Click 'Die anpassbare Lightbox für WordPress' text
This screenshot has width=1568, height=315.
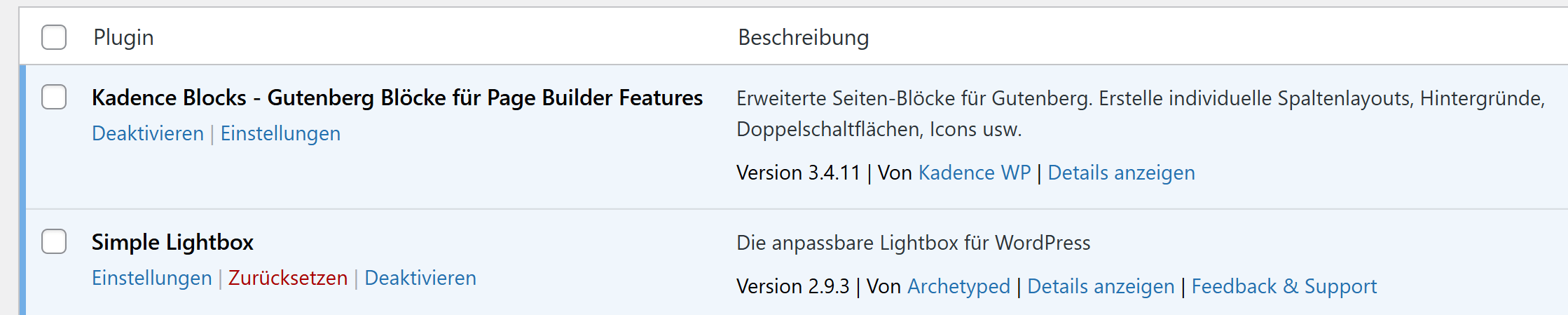pyautogui.click(x=913, y=243)
